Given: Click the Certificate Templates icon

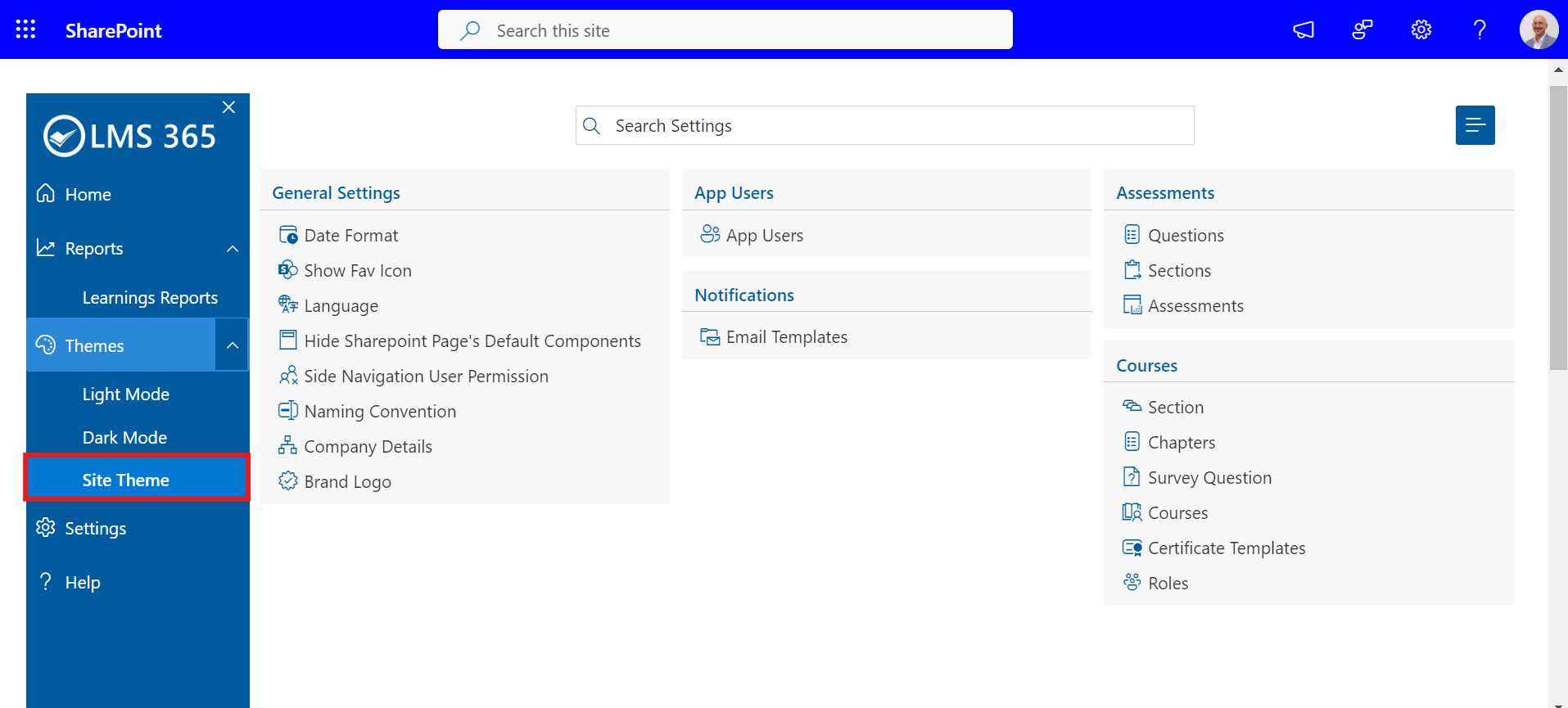Looking at the screenshot, I should pyautogui.click(x=1132, y=548).
